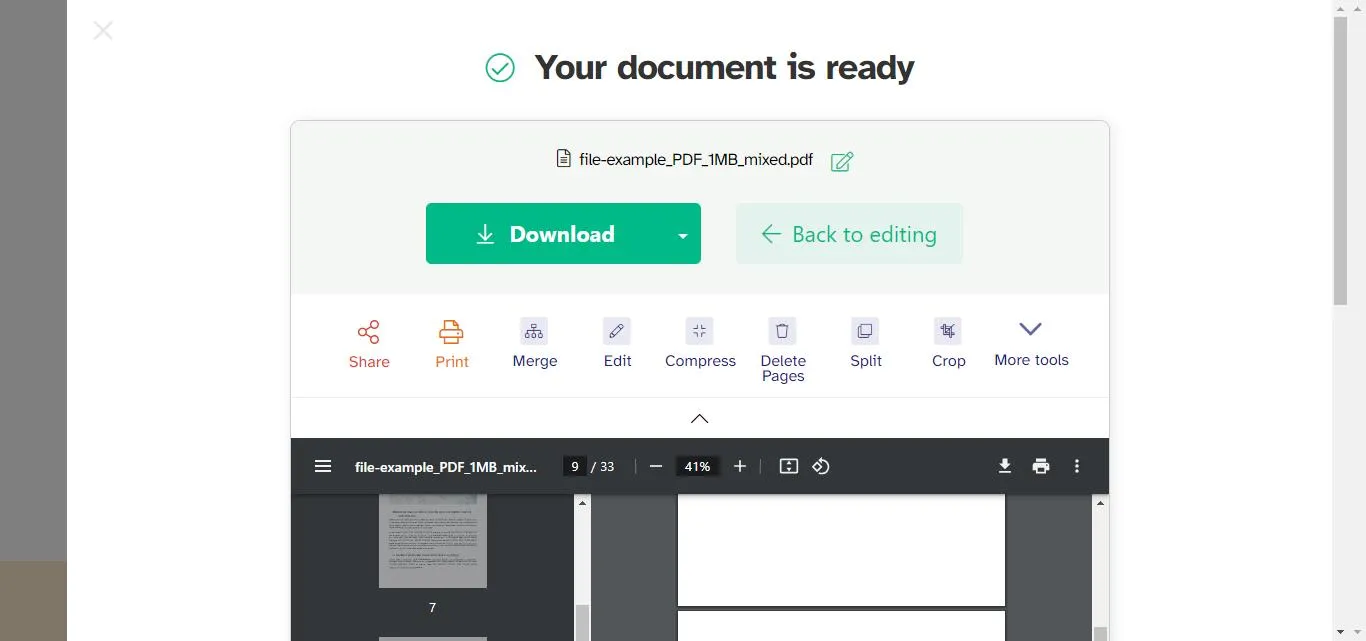Click Back to editing
The image size is (1366, 641).
coord(849,234)
